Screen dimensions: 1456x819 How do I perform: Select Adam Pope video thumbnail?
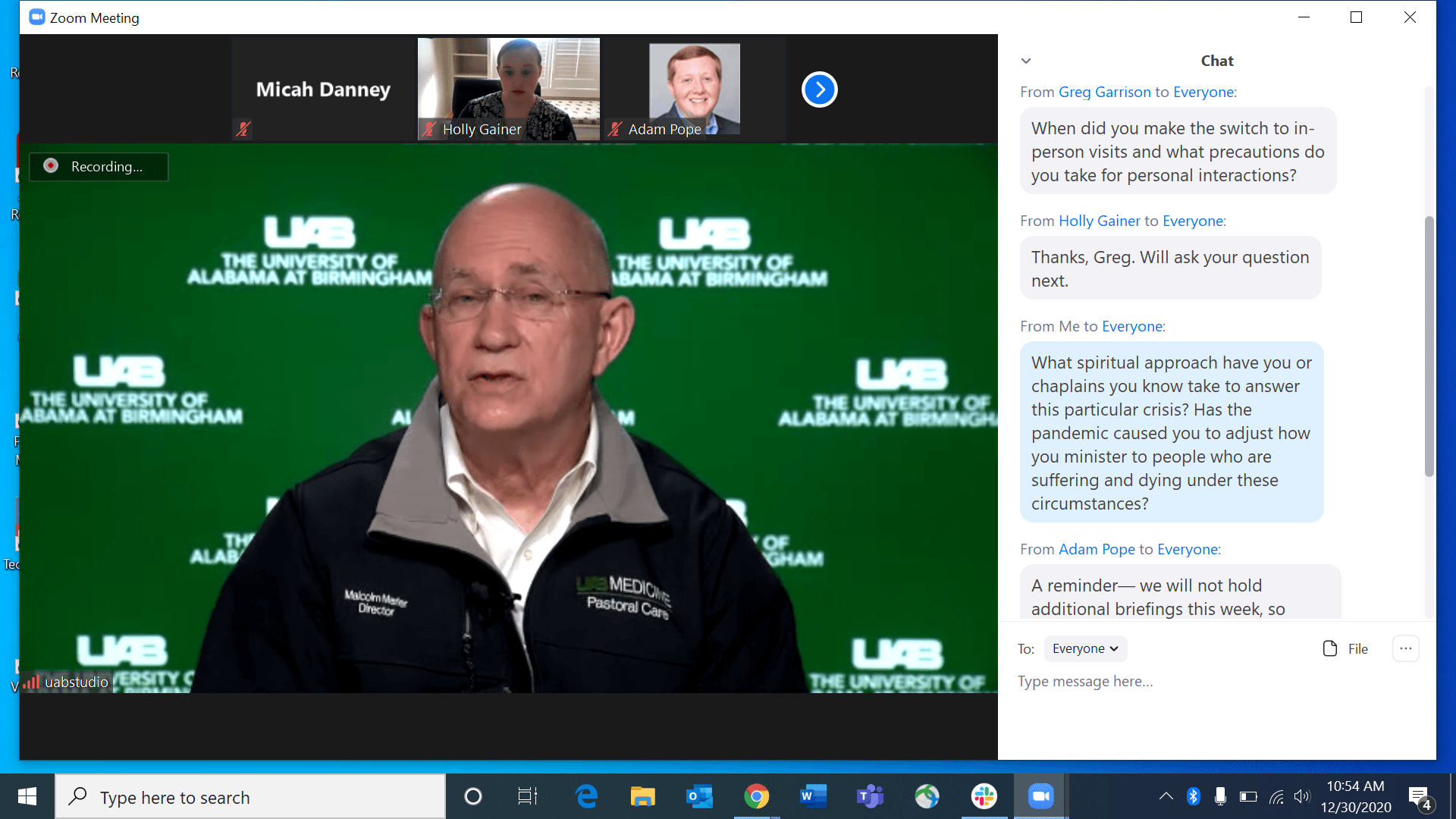tap(694, 89)
